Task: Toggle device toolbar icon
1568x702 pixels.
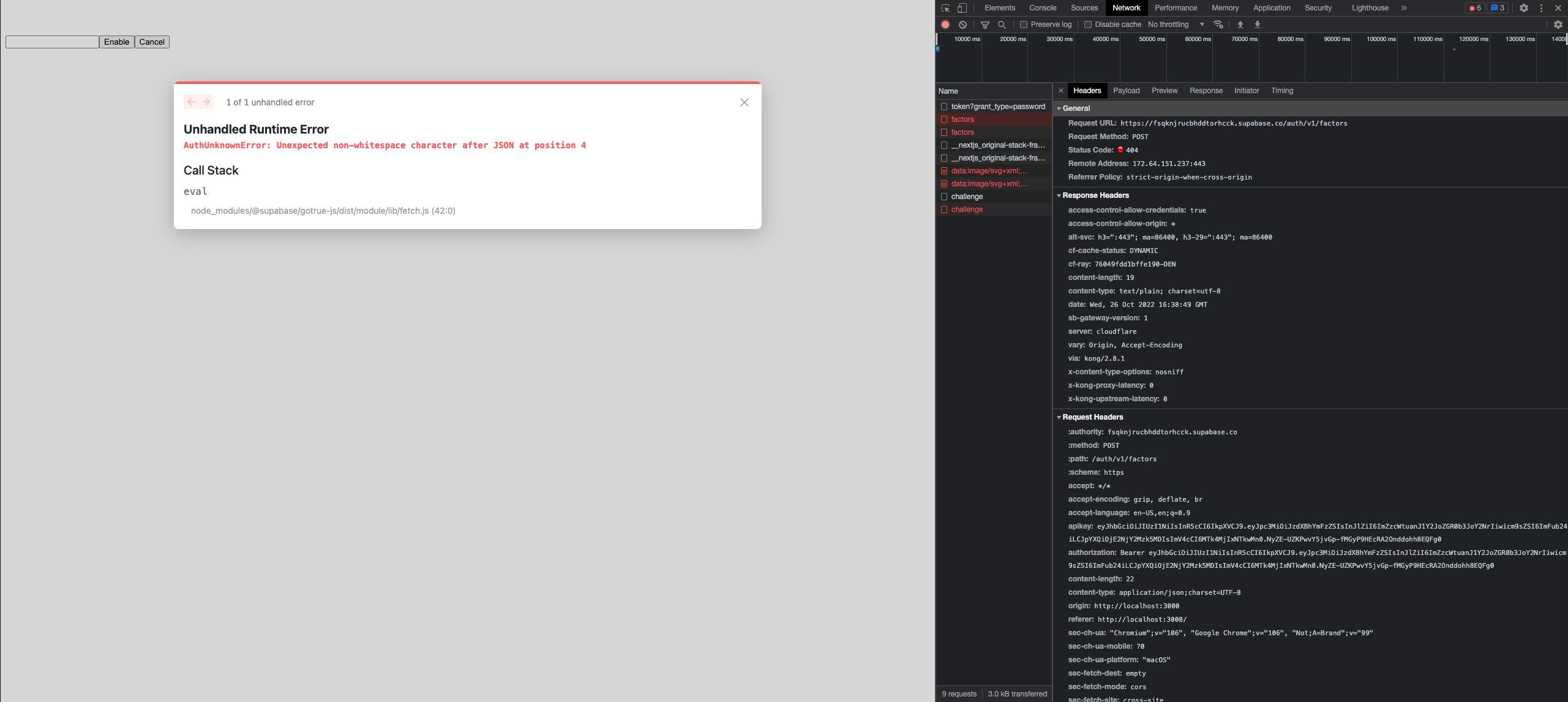Action: [x=961, y=8]
